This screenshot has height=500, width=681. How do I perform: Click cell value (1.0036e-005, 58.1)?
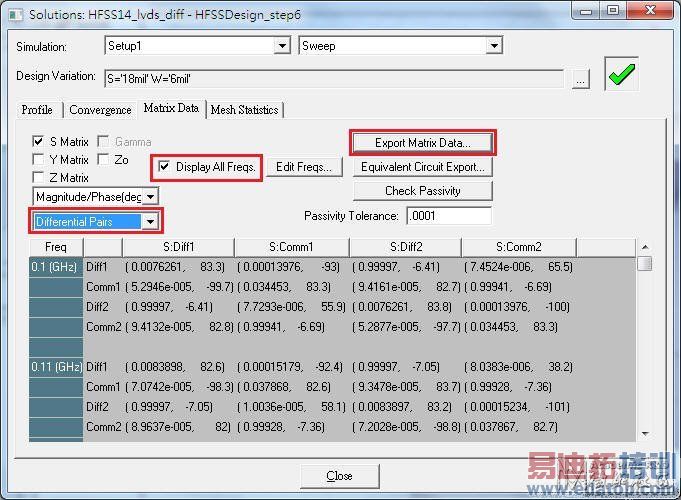click(x=291, y=407)
